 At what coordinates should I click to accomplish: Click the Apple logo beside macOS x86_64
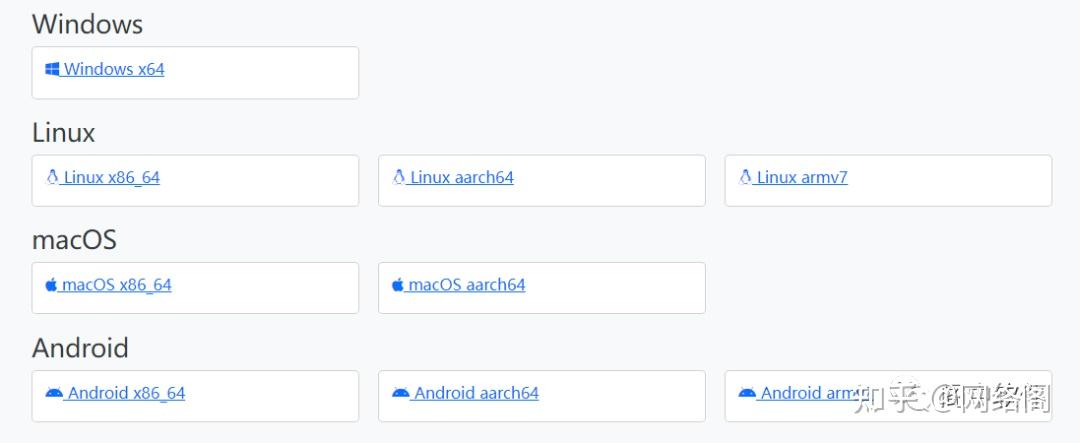(51, 285)
